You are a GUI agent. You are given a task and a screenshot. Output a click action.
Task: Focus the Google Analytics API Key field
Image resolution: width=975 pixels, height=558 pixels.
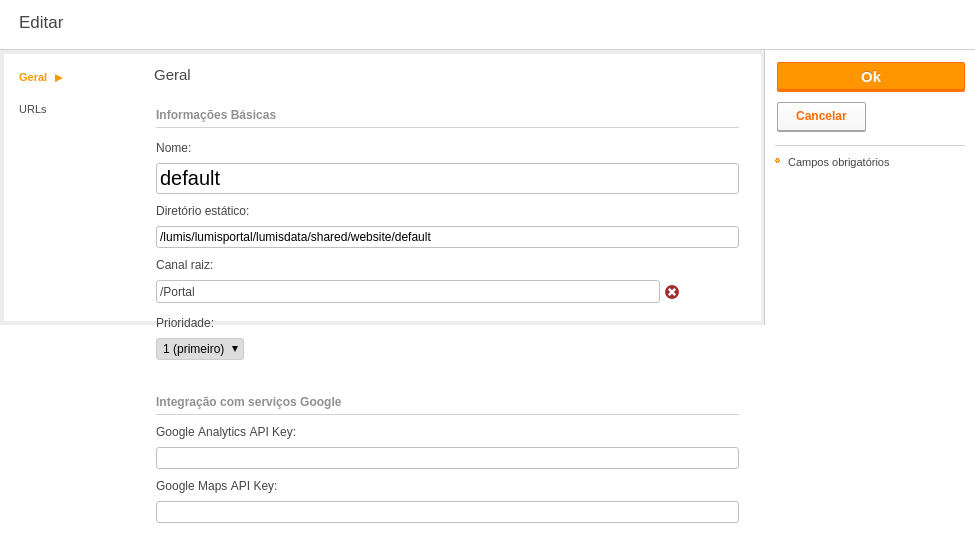[447, 458]
